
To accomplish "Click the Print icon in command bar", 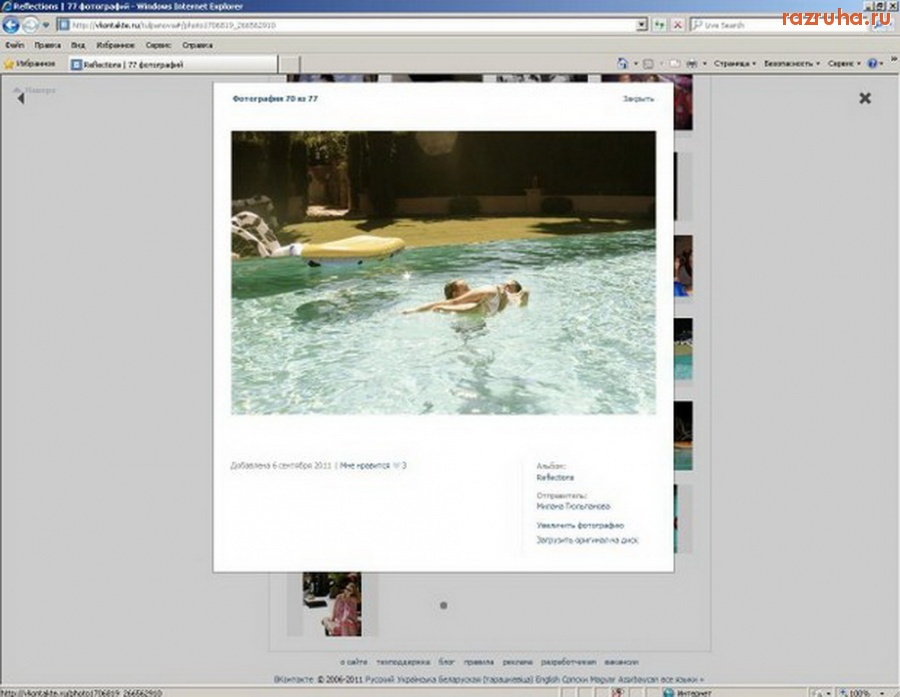I will (x=691, y=63).
